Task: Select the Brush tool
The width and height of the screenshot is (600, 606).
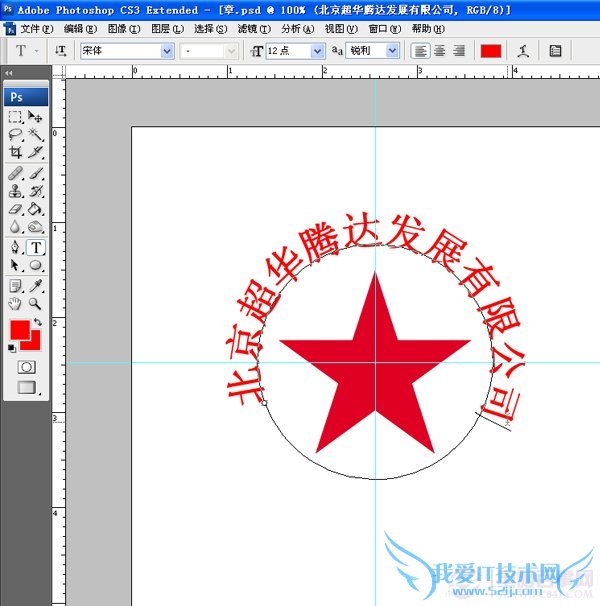Action: 36,174
